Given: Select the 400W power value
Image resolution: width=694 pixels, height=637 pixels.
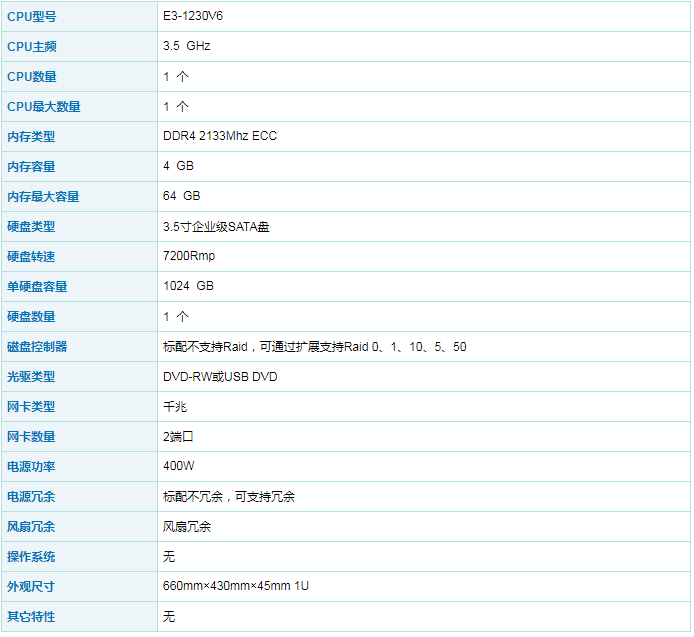Looking at the screenshot, I should coord(179,467).
